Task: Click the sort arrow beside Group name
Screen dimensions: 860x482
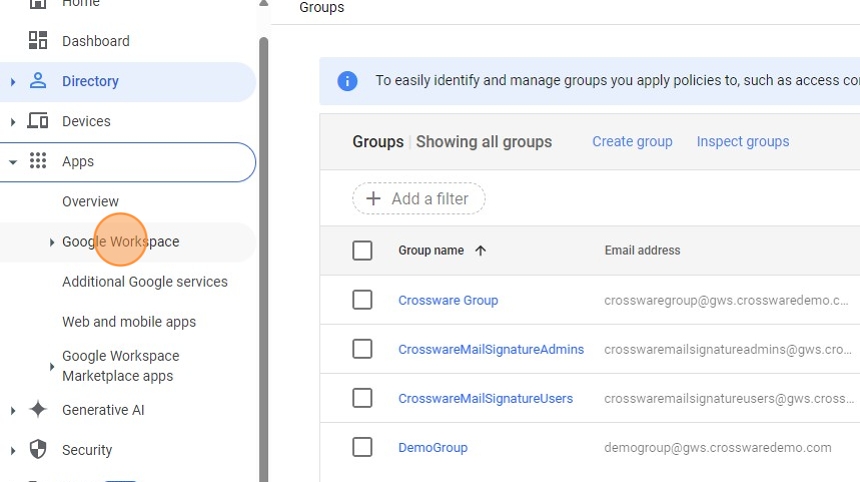Action: click(480, 251)
